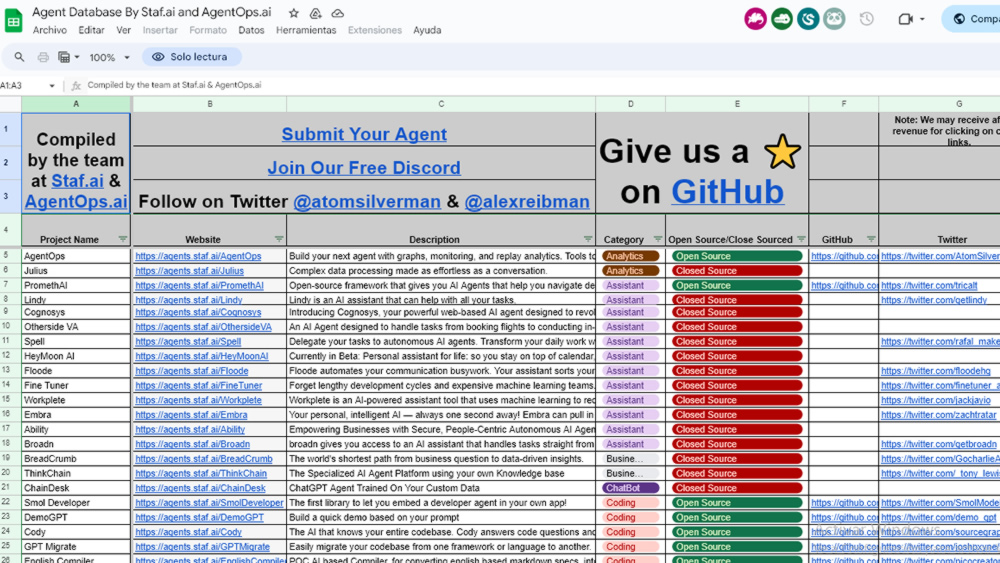
Task: Click the formula bar content field
Action: point(542,85)
